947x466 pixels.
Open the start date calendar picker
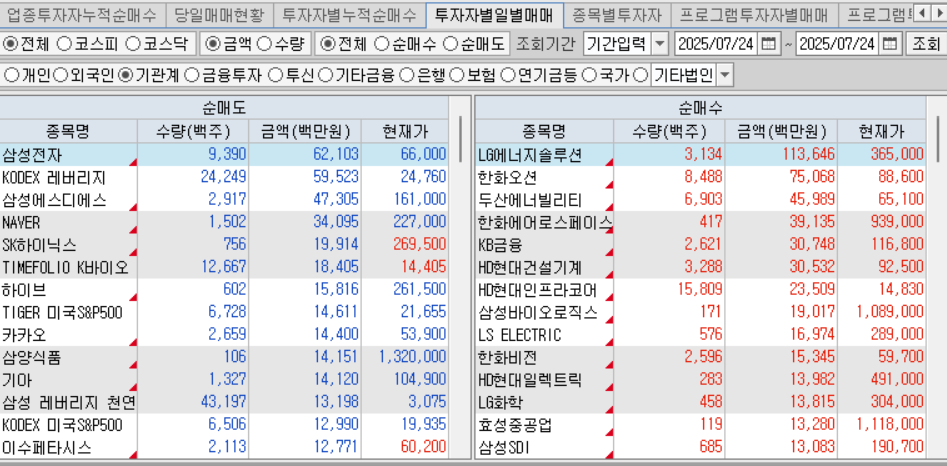[768, 44]
